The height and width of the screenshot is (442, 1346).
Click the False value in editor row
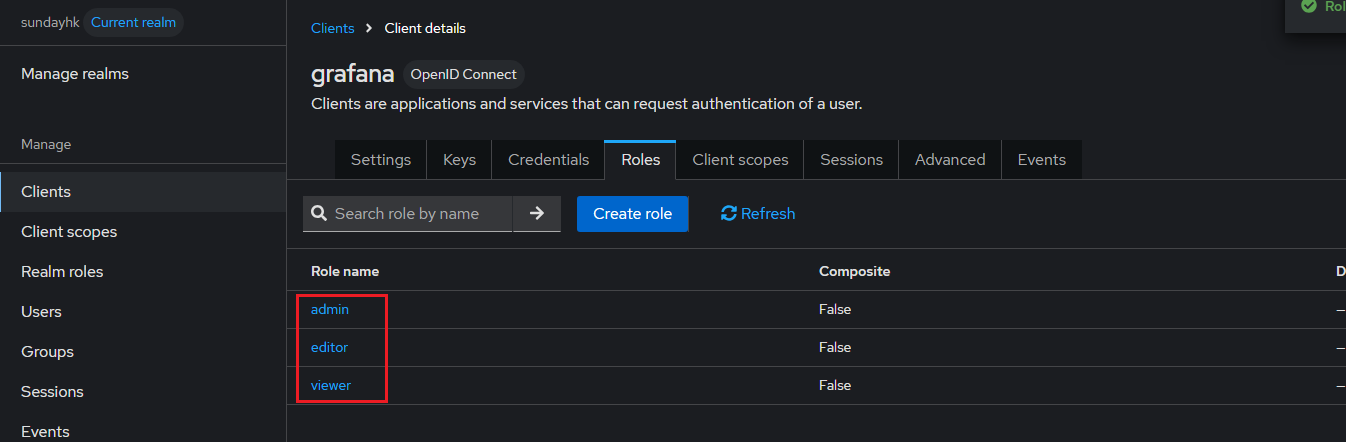pyautogui.click(x=835, y=347)
